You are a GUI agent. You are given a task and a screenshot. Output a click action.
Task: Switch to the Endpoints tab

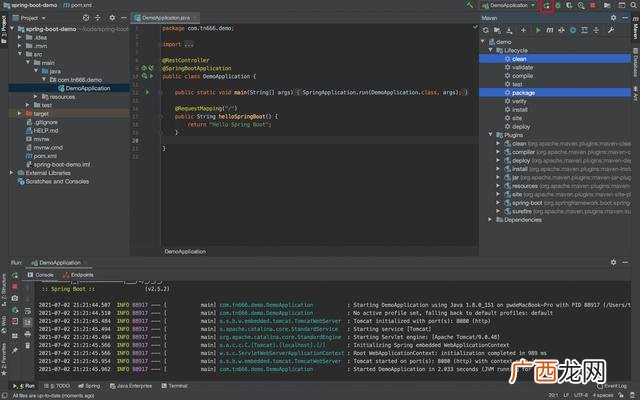(x=78, y=275)
